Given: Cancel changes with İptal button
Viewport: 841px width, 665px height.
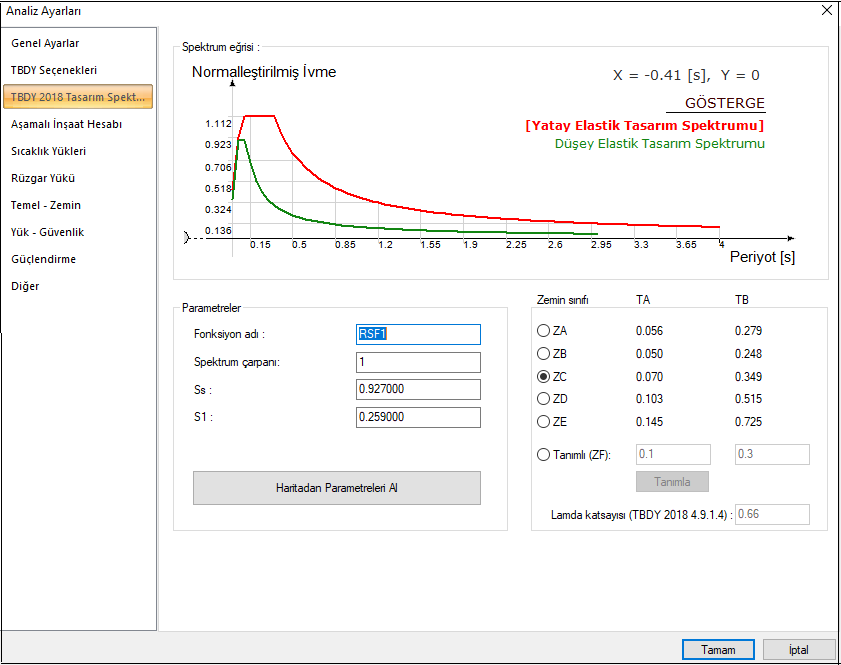Looking at the screenshot, I should [798, 649].
